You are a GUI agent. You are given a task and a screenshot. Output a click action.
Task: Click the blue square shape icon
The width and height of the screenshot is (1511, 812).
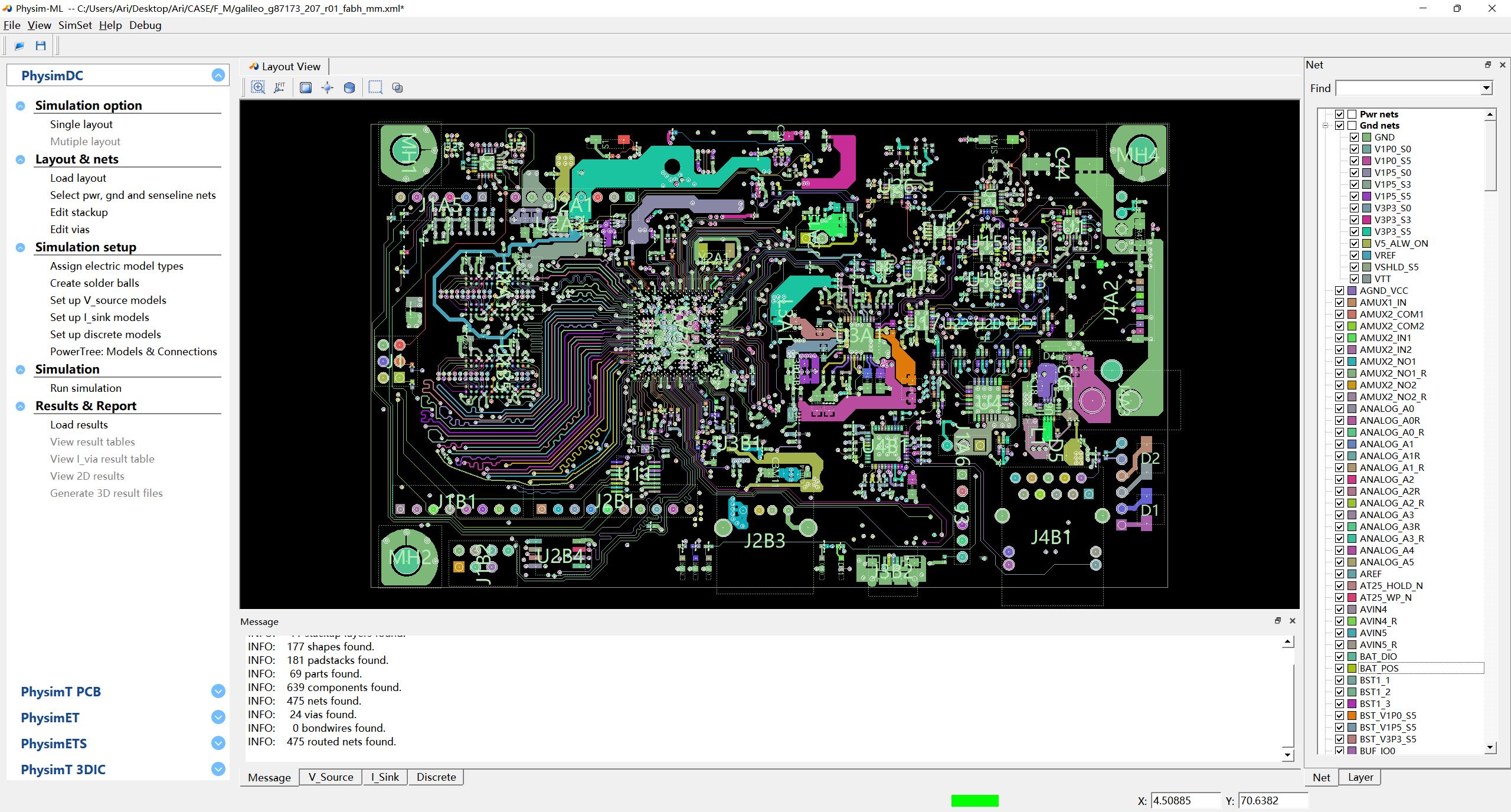(306, 87)
